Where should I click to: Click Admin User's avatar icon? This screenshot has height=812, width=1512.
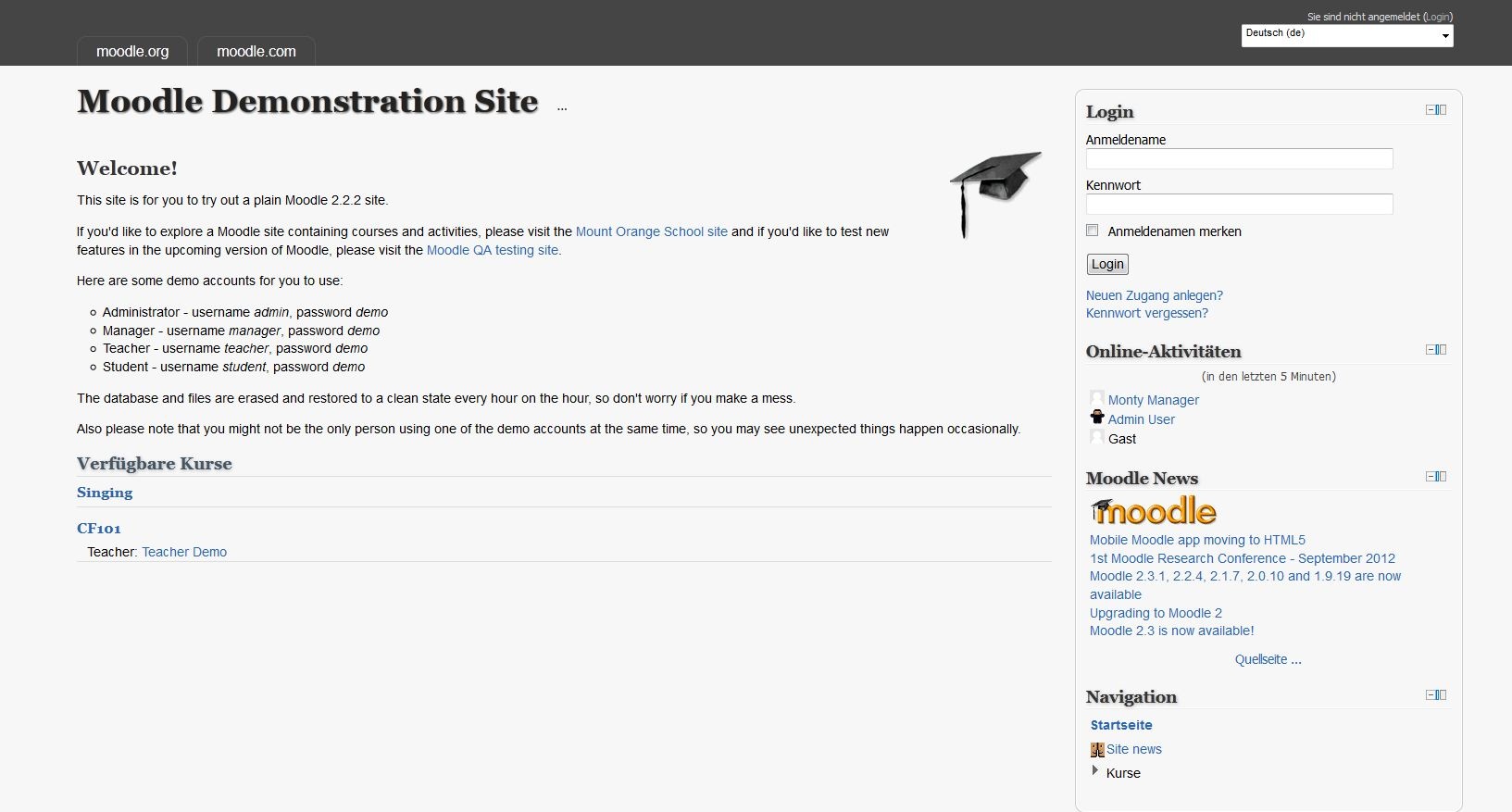(x=1097, y=418)
